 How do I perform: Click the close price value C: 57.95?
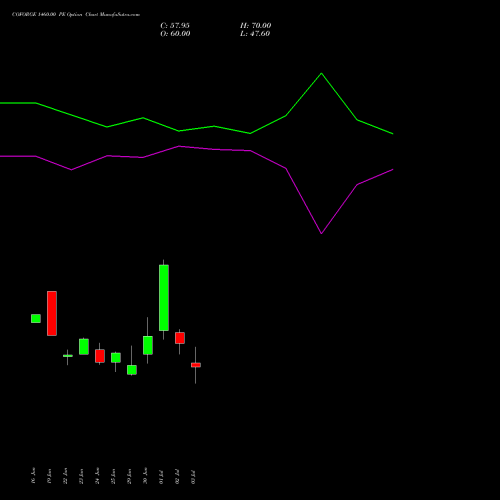tap(175, 26)
